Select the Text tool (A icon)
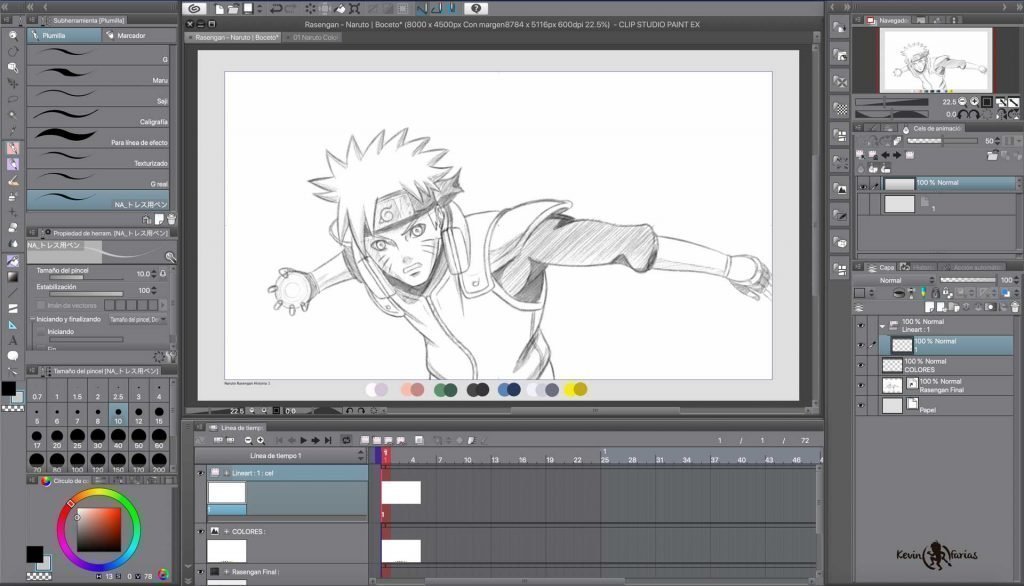The height and width of the screenshot is (586, 1024). pyautogui.click(x=12, y=340)
